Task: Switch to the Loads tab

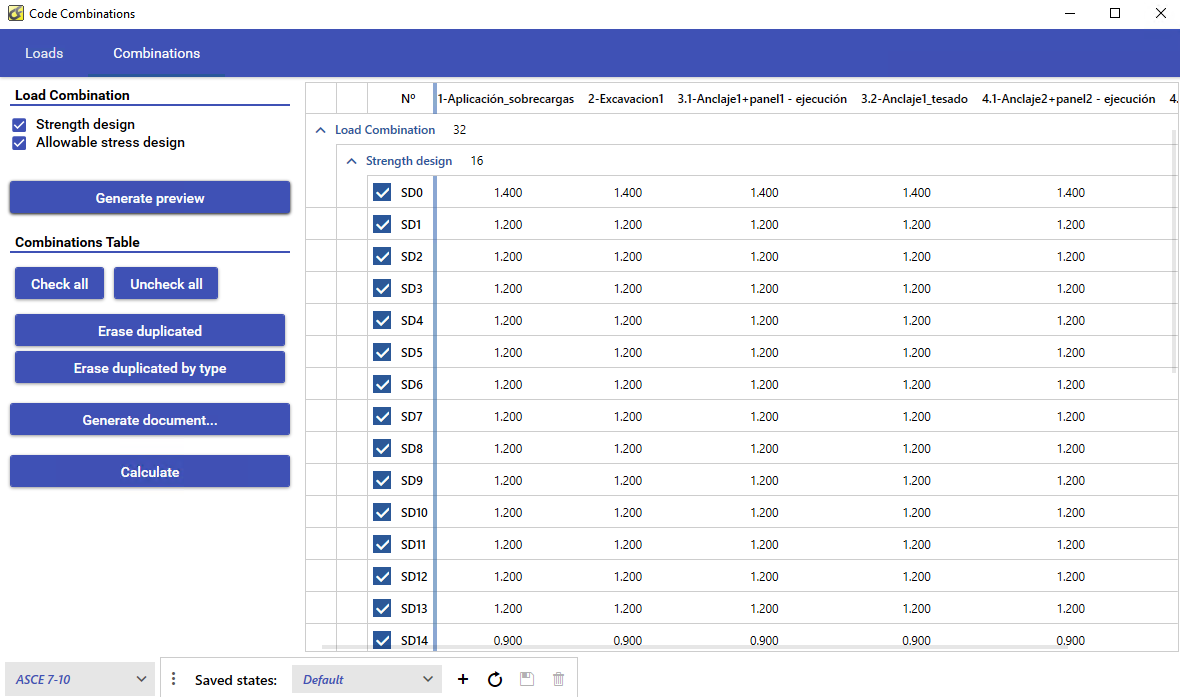Action: pyautogui.click(x=44, y=53)
